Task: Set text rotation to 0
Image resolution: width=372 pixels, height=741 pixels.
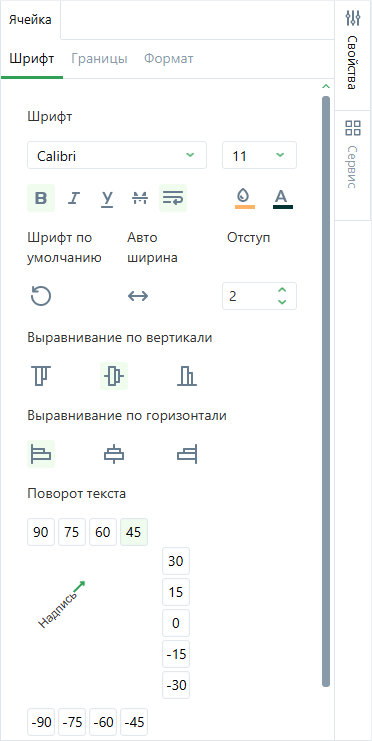Action: tap(176, 623)
